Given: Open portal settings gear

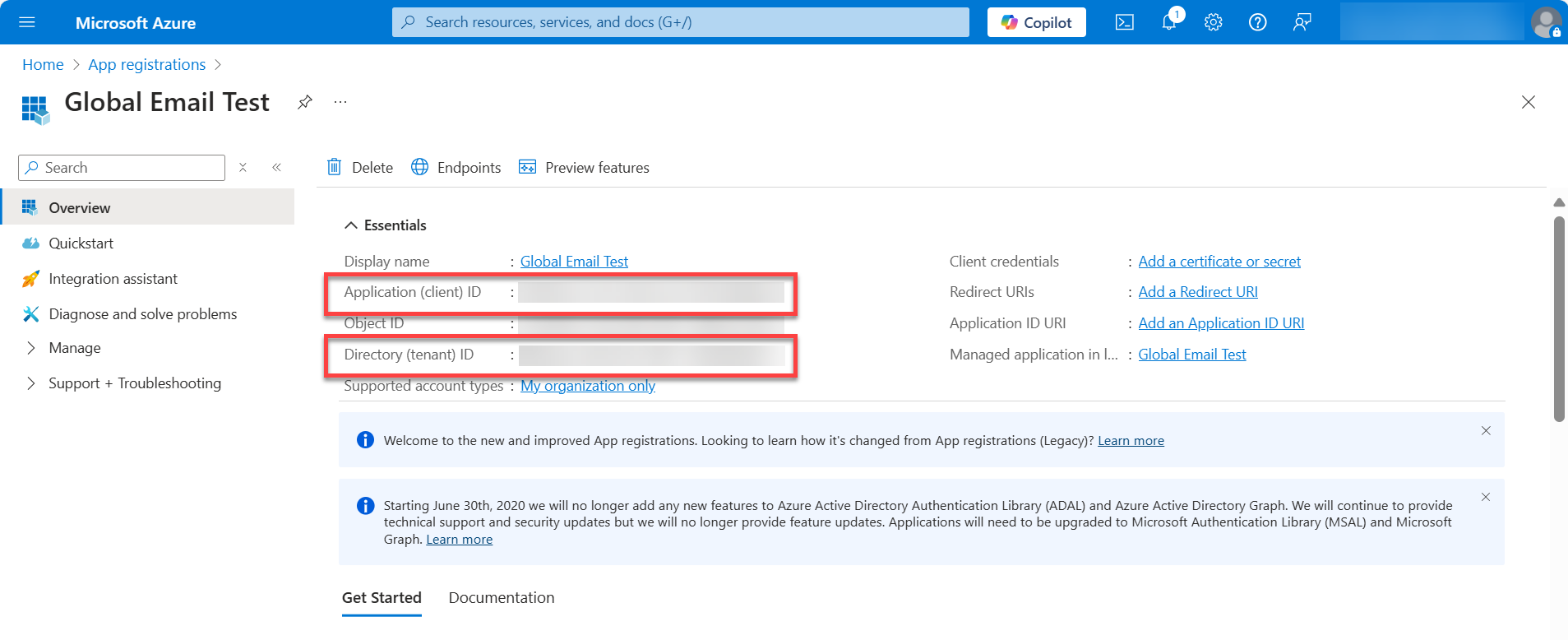Looking at the screenshot, I should pyautogui.click(x=1213, y=22).
